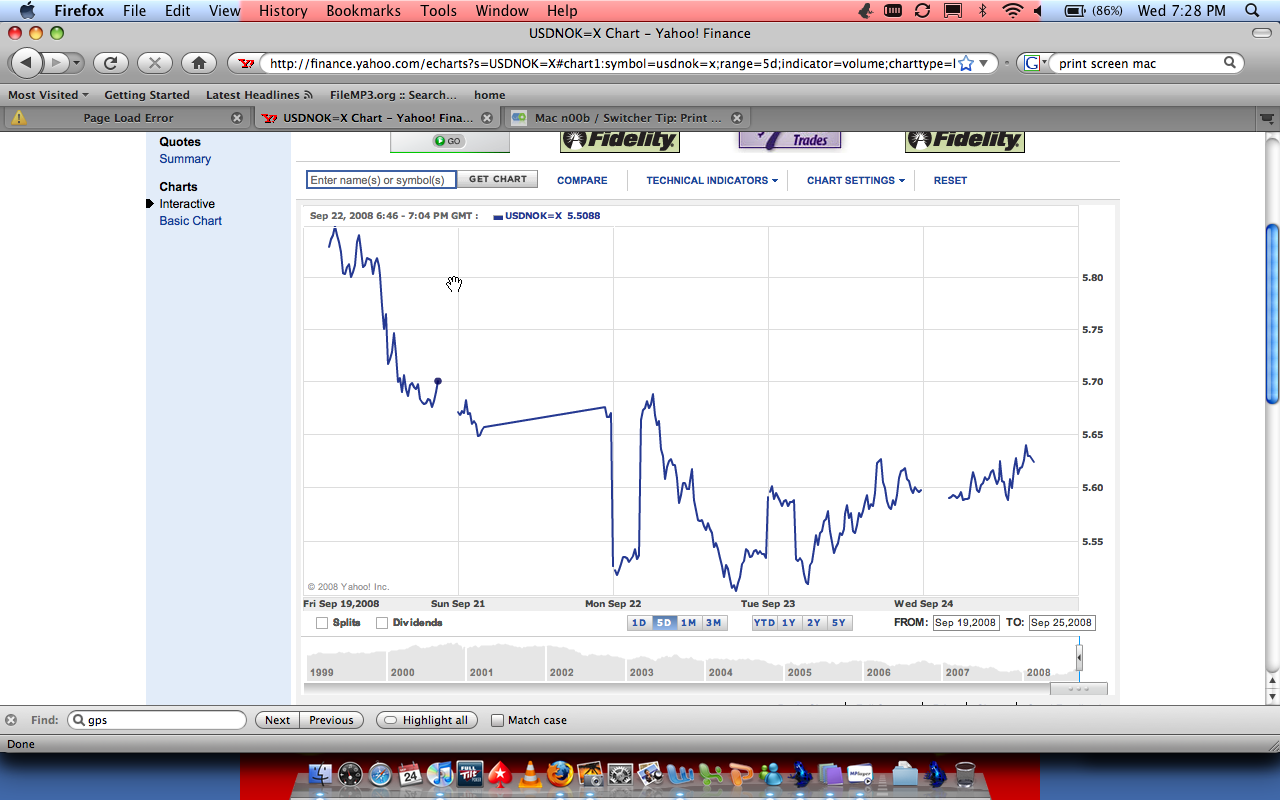Open VLC media player from the Dock
Screen dimensions: 1280x800
530,774
